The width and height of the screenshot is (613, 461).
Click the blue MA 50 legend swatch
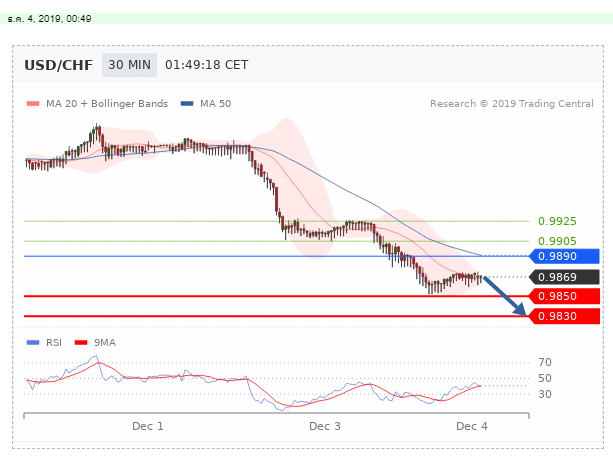pos(187,104)
